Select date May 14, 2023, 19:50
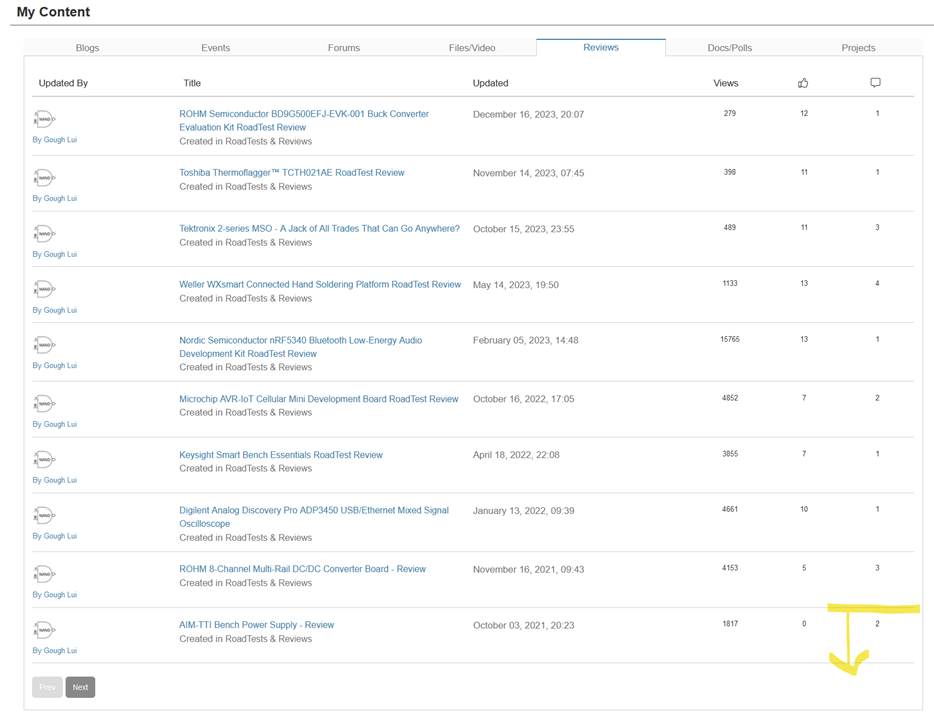The image size is (934, 720). point(516,285)
